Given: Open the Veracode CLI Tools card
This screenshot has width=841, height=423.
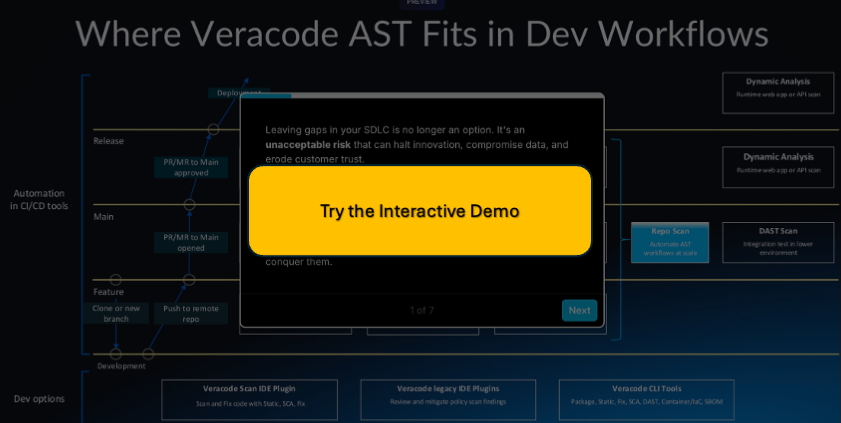Looking at the screenshot, I should (x=646, y=399).
